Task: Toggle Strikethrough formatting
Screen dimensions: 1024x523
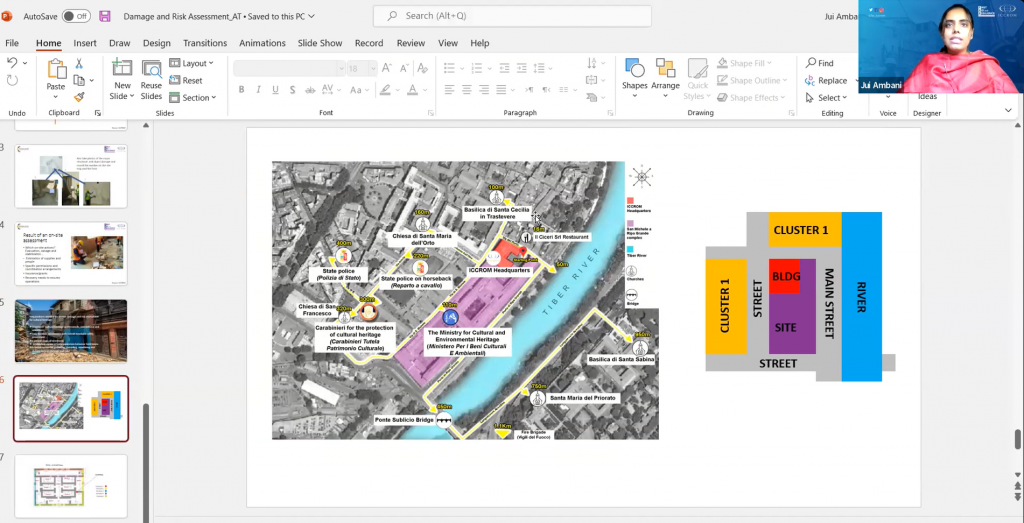Action: pyautogui.click(x=310, y=89)
